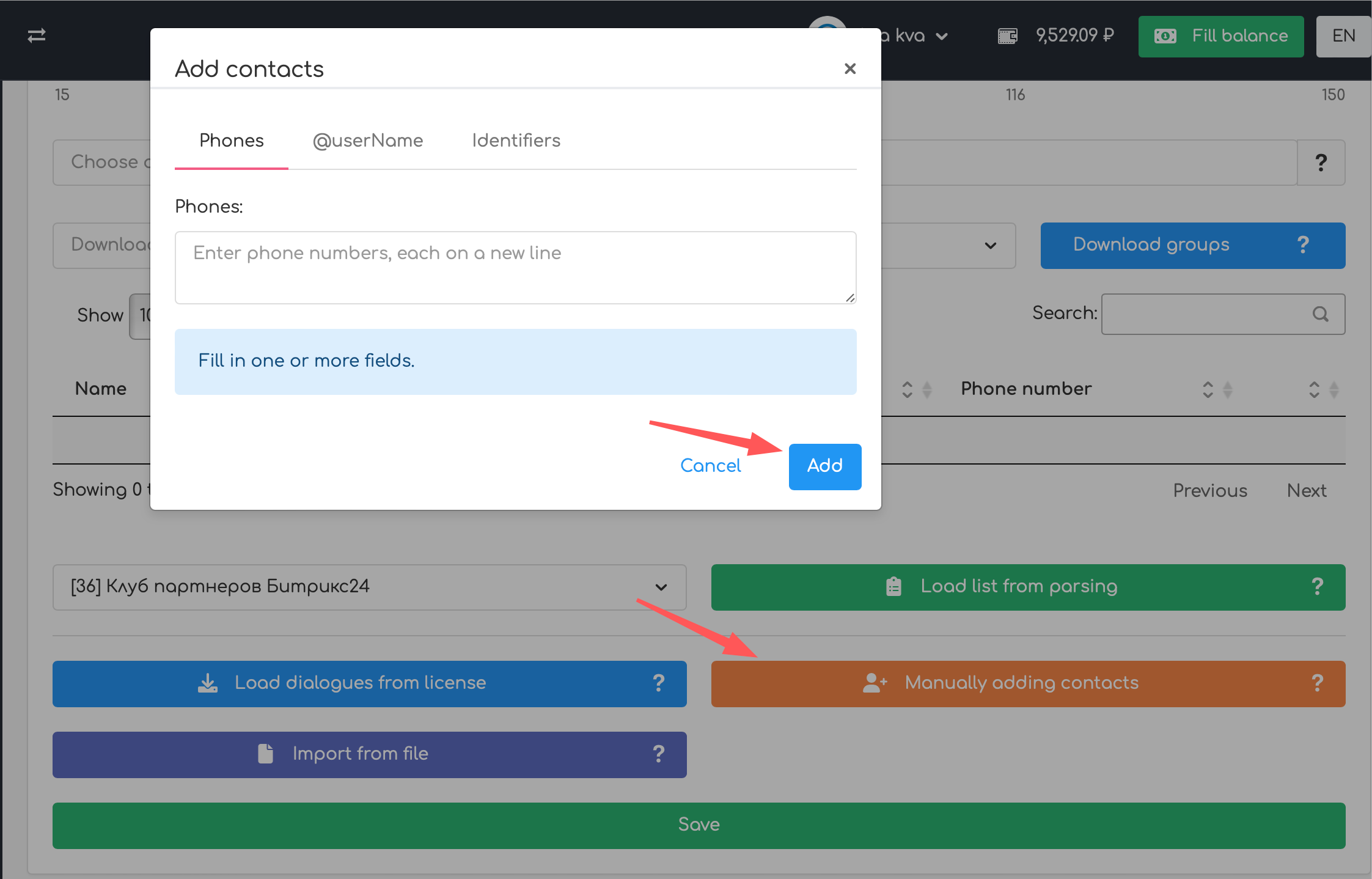Click help icon on Manually adding contacts
The width and height of the screenshot is (1372, 879).
pyautogui.click(x=1317, y=683)
